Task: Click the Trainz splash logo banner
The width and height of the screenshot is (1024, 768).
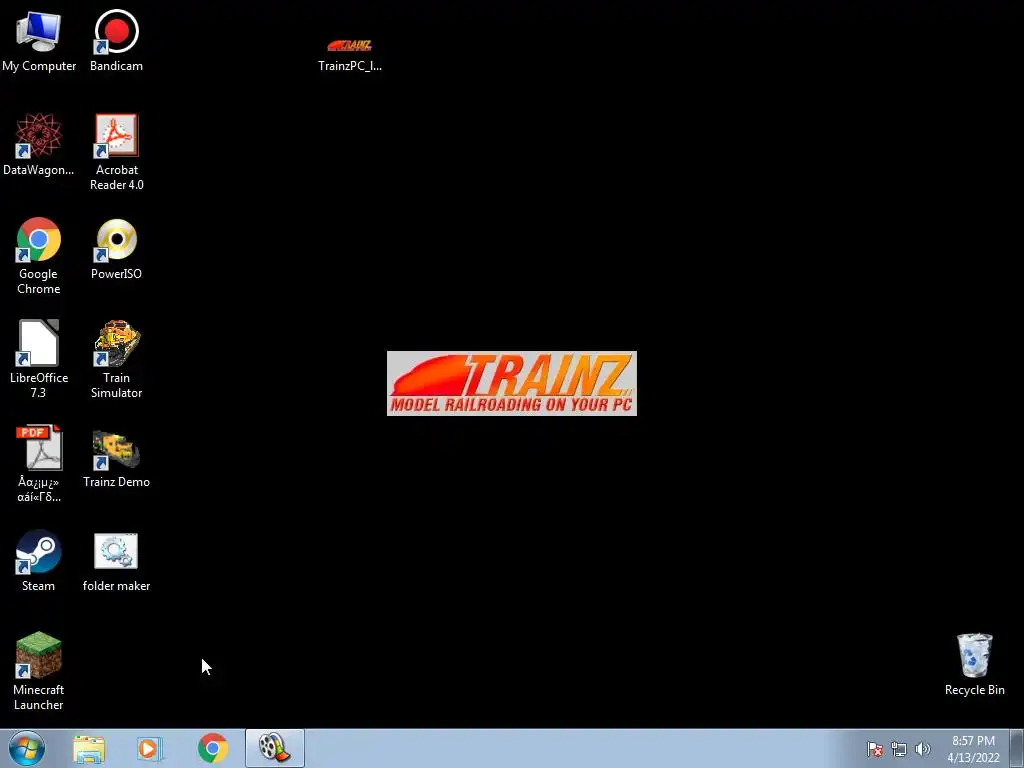Action: 512,383
